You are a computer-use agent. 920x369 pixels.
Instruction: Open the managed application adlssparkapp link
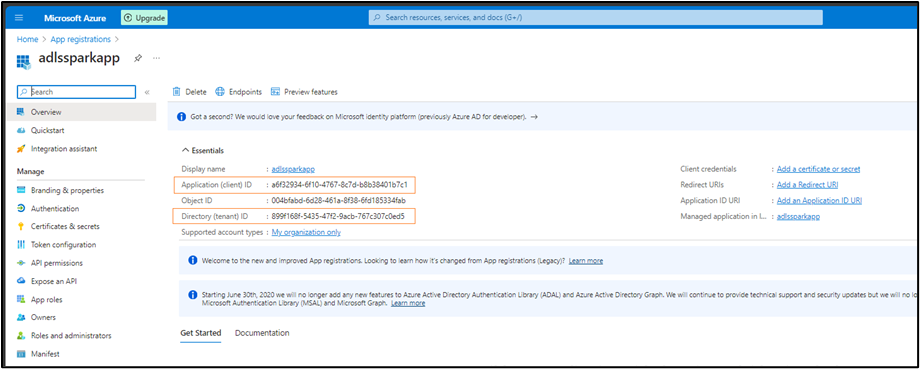tap(798, 216)
